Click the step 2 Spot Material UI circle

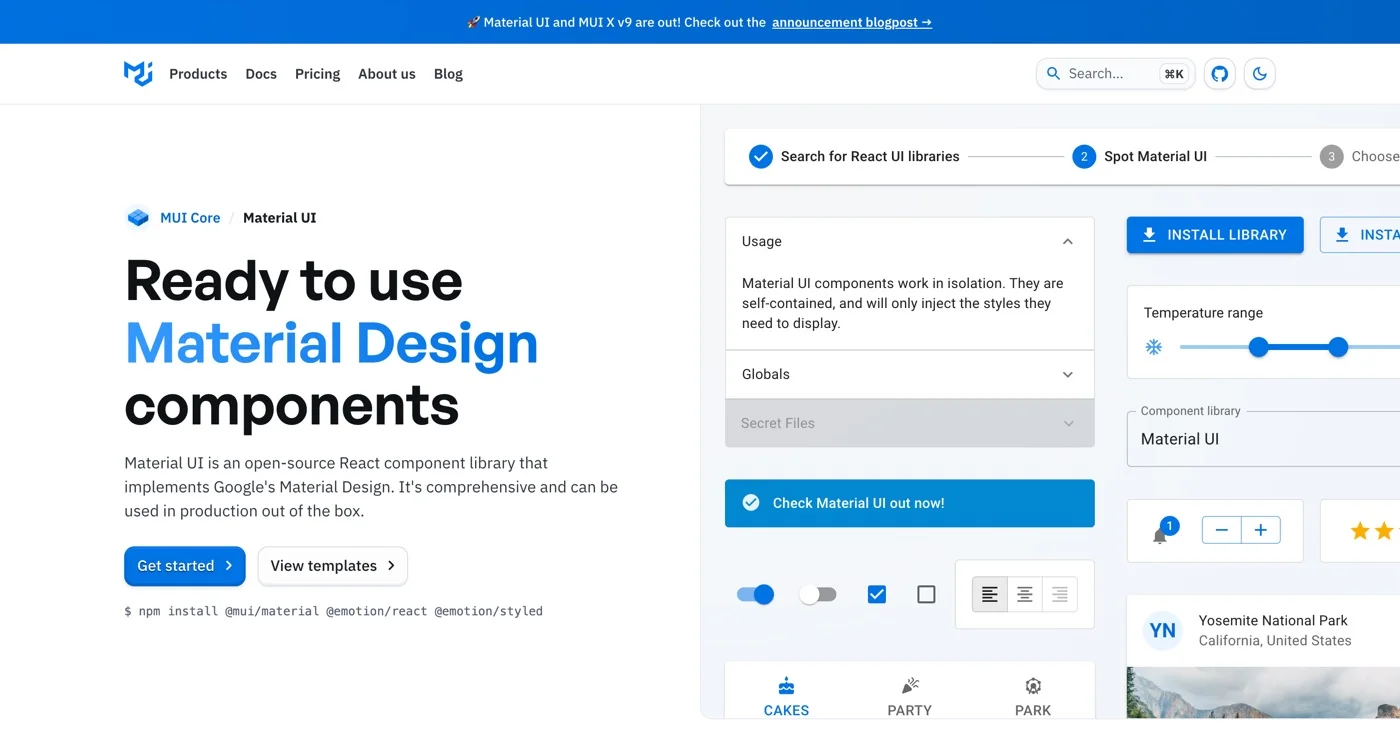[1084, 156]
